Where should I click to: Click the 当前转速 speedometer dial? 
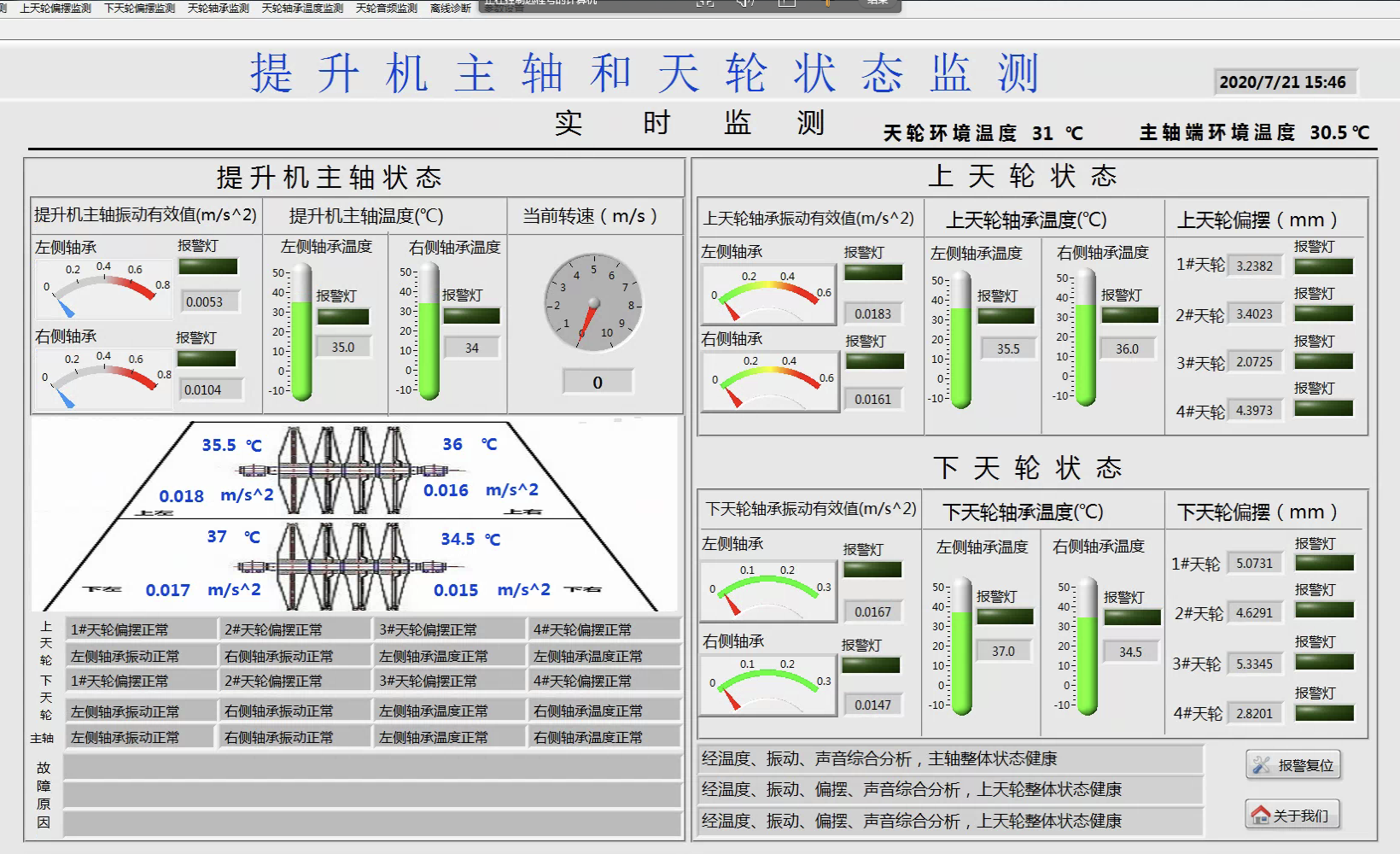(x=593, y=302)
